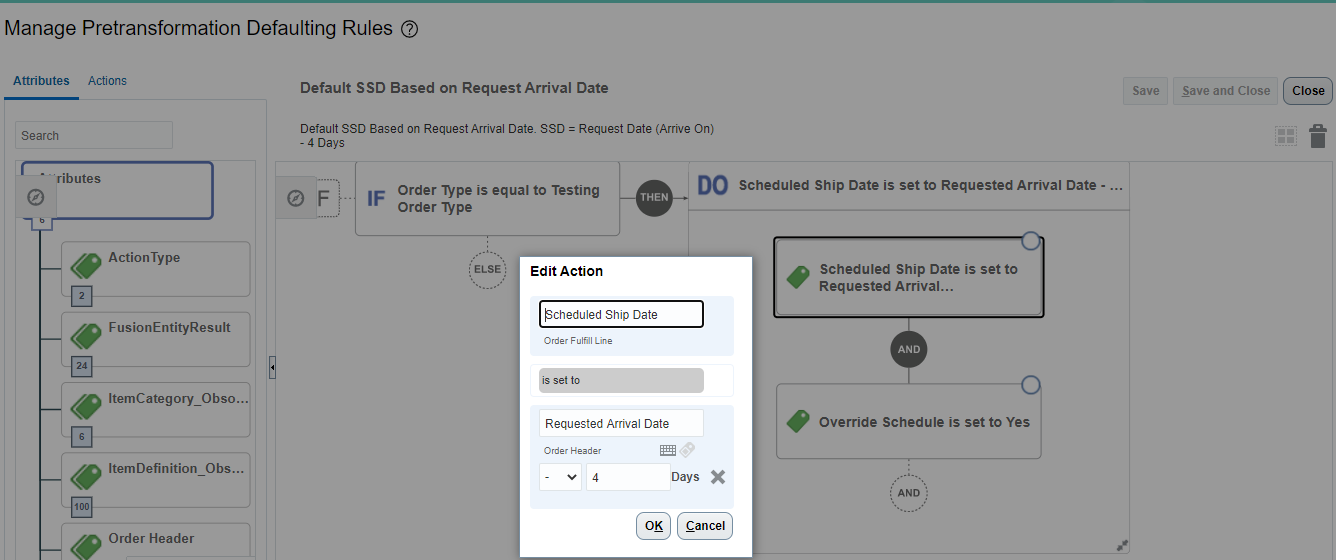Viewport: 1336px width, 560px height.
Task: Click the compass navigator icon over the Attributes tree
Action: (36, 198)
